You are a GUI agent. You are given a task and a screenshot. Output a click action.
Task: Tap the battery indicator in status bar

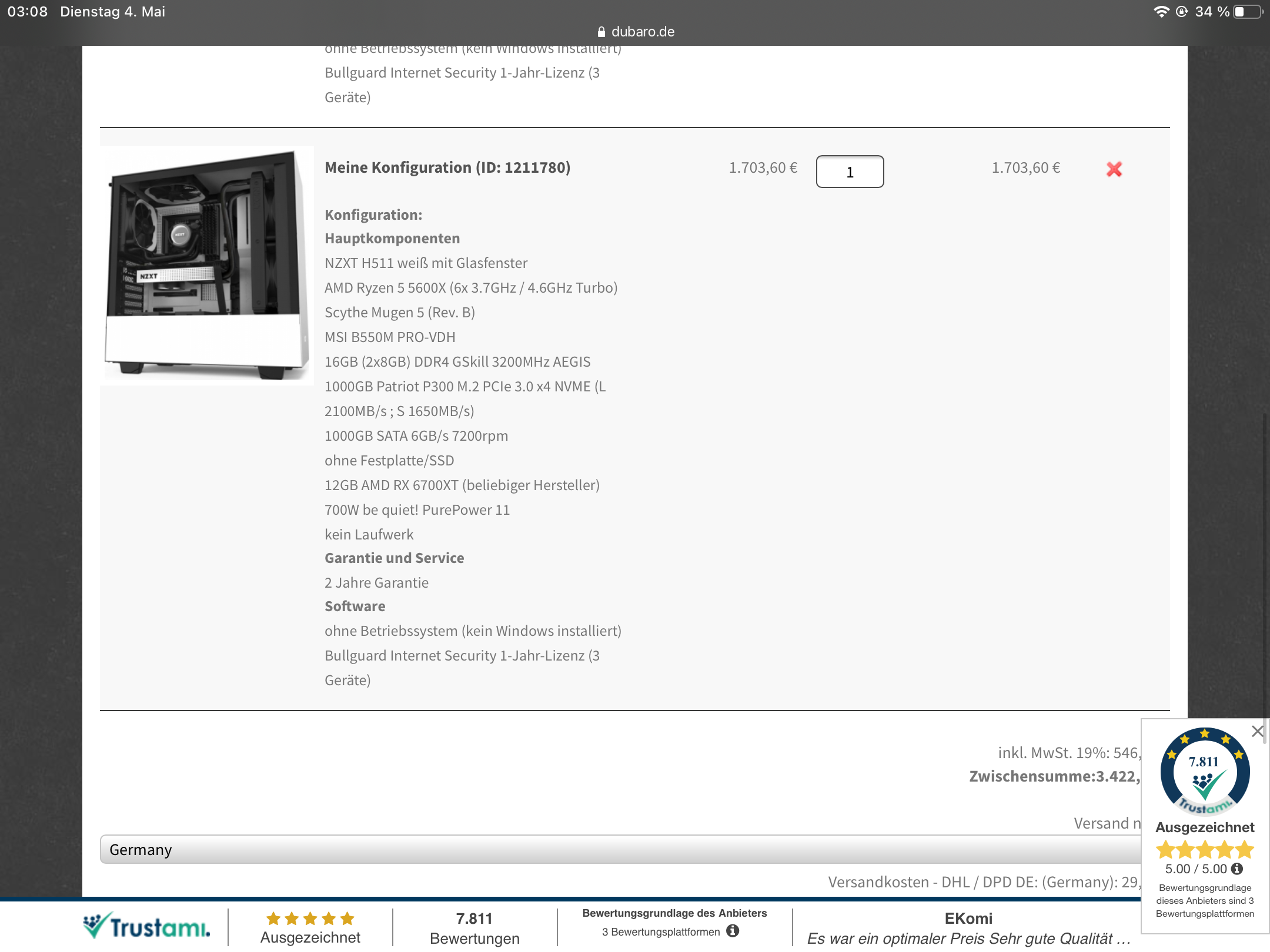(1248, 12)
